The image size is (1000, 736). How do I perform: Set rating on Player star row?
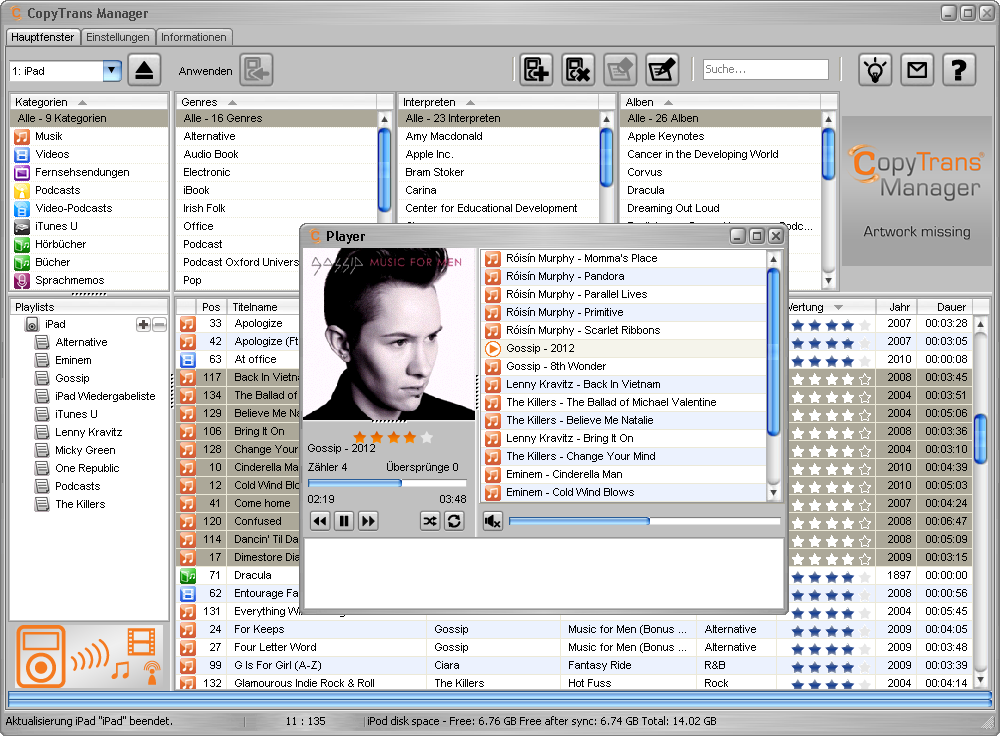coord(393,437)
